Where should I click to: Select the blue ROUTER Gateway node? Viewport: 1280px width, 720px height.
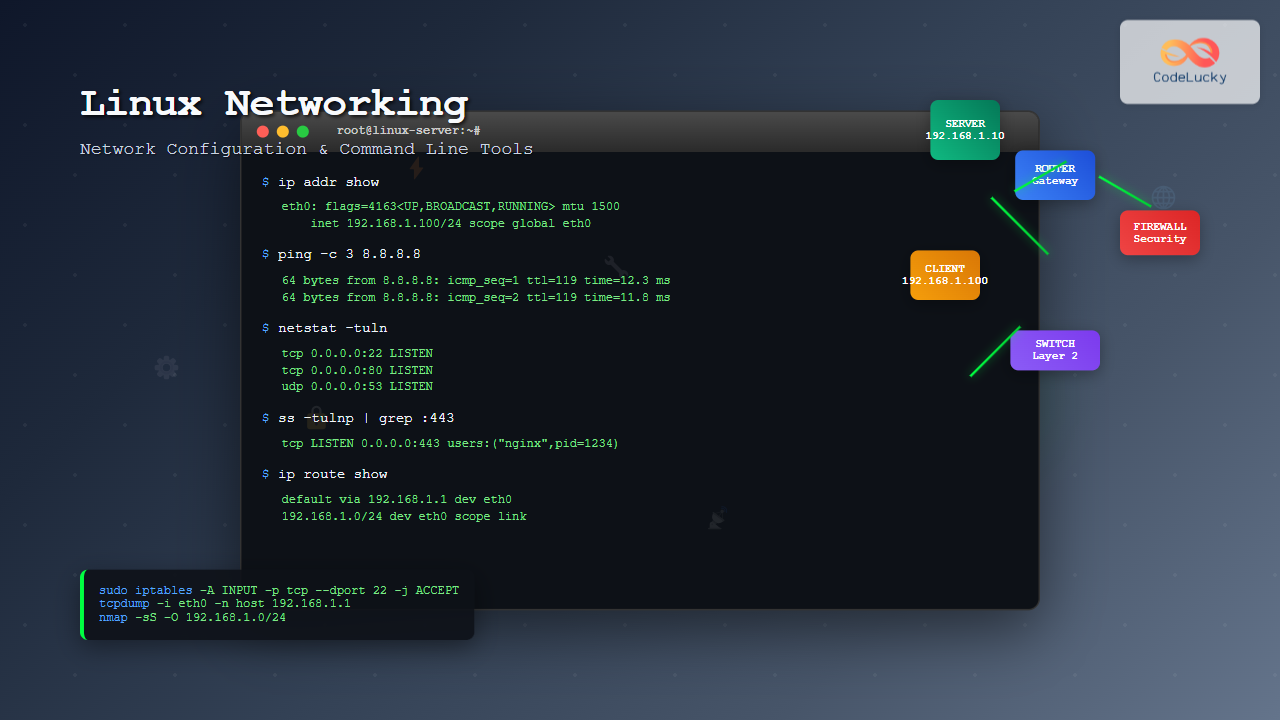1055,175
